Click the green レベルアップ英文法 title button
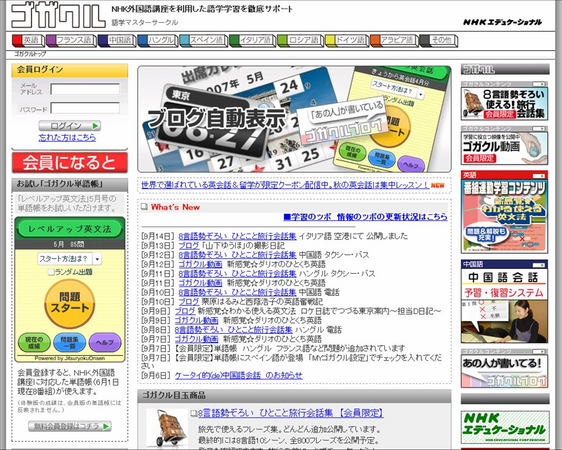The width and height of the screenshot is (562, 450). (x=70, y=229)
